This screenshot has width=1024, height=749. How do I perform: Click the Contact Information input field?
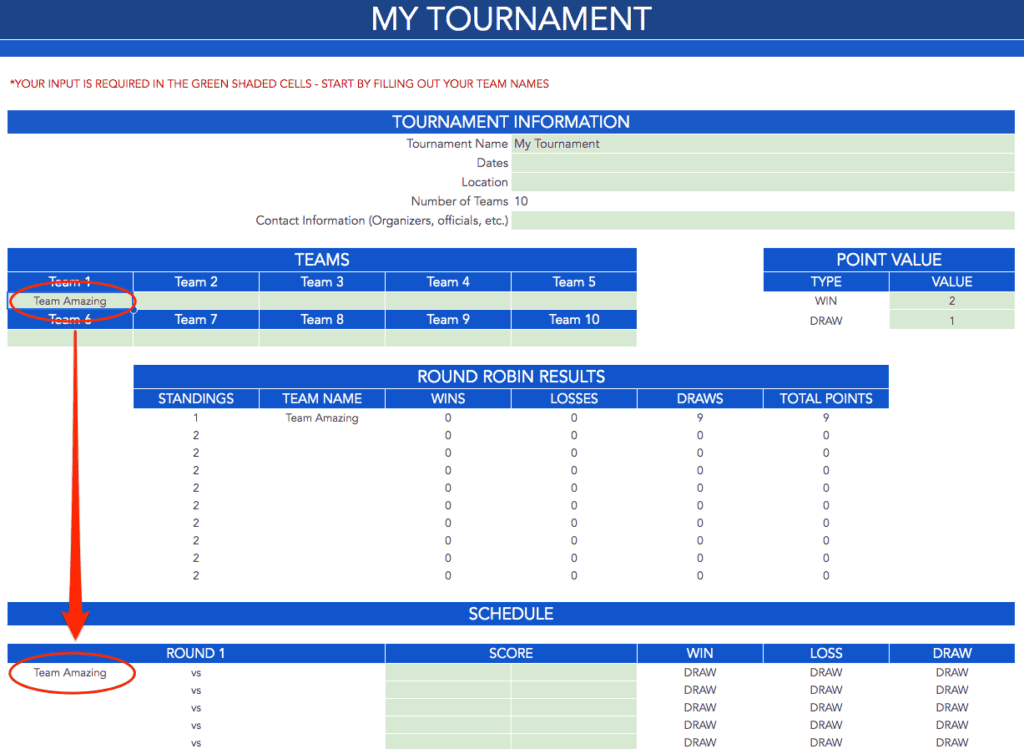click(x=760, y=220)
